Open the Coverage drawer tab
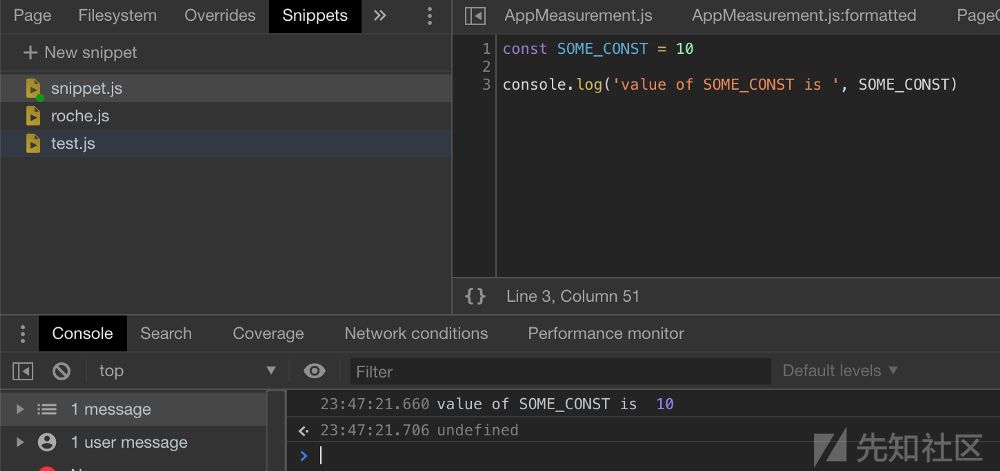 (268, 334)
